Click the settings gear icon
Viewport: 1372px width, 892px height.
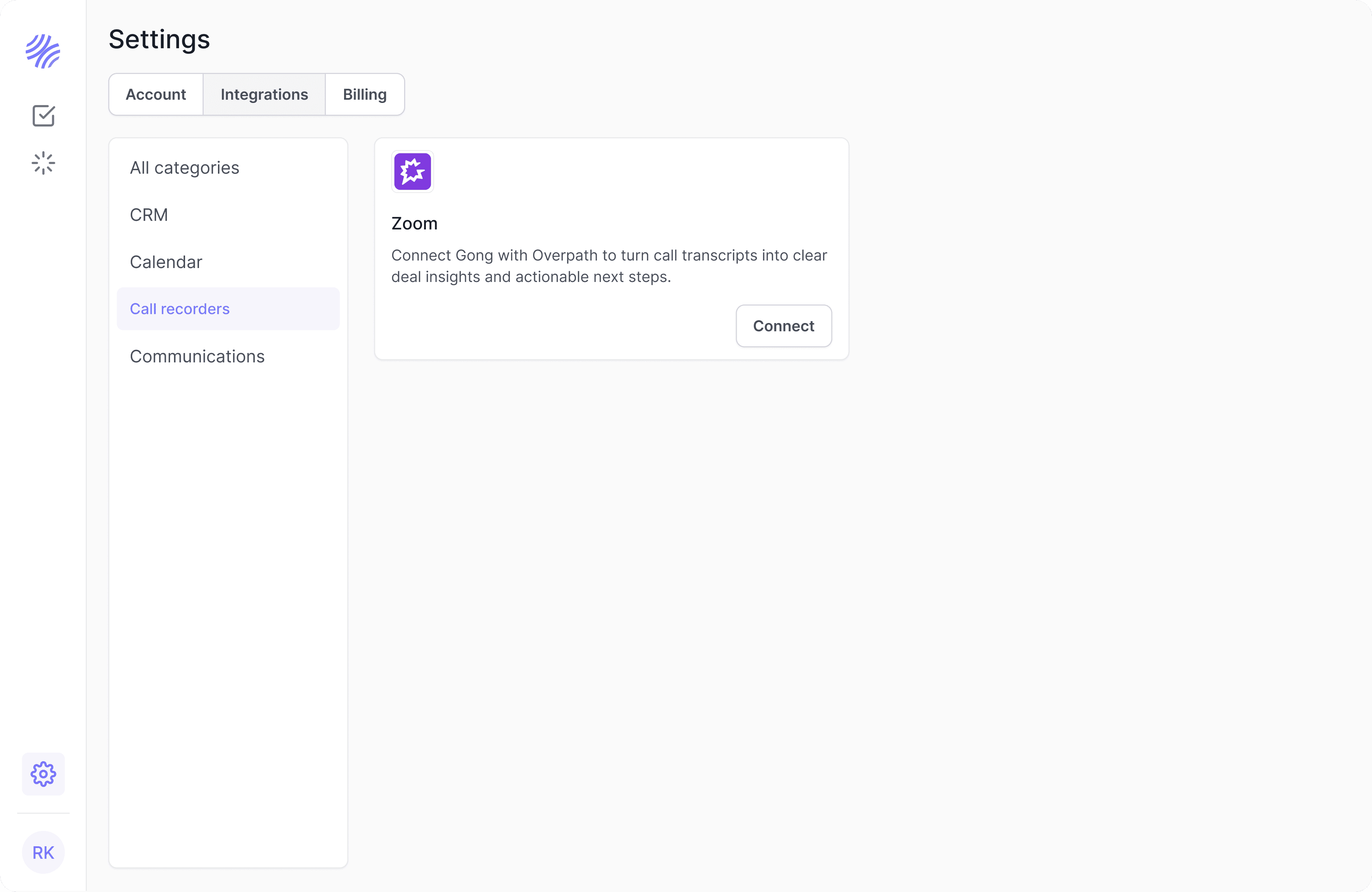[43, 774]
